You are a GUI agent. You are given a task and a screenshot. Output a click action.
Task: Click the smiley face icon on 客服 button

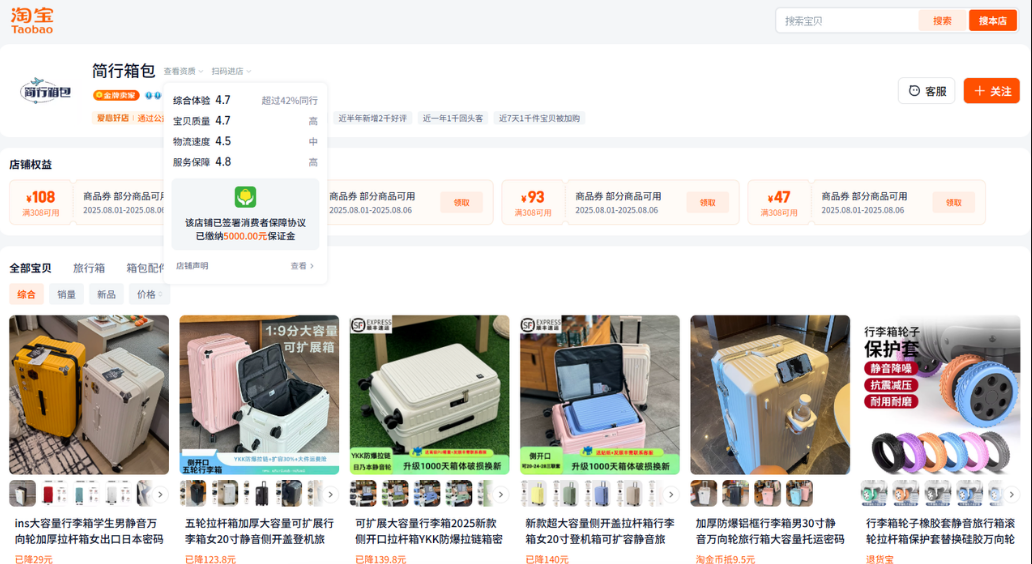[914, 91]
